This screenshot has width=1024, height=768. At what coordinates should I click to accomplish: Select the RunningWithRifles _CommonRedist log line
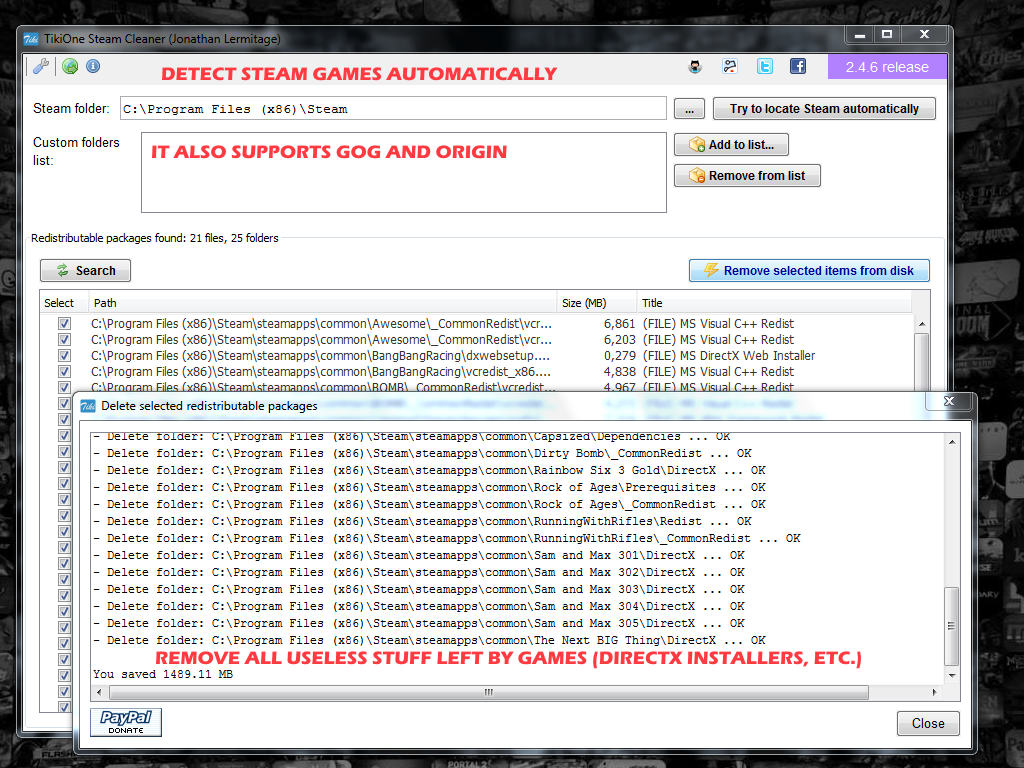tap(447, 538)
